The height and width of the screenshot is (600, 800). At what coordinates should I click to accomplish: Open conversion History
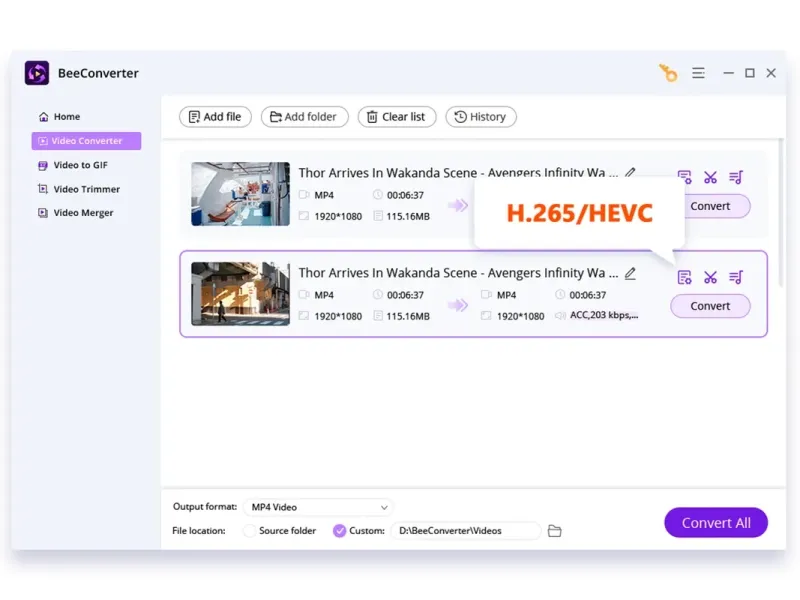tap(481, 117)
